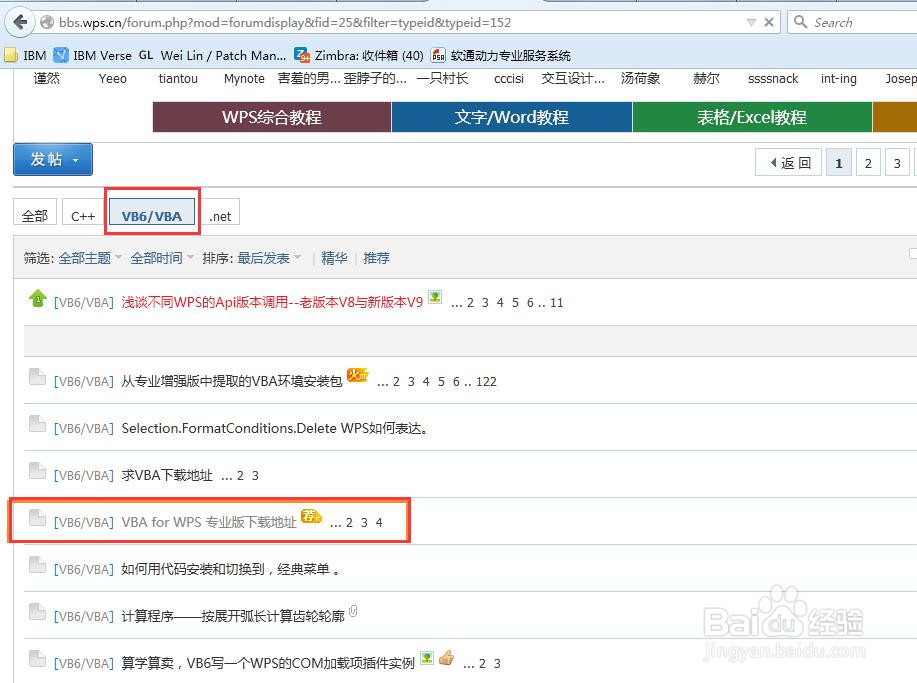The image size is (917, 683).
Task: Go to page 2 in pagination
Action: pyautogui.click(x=868, y=163)
